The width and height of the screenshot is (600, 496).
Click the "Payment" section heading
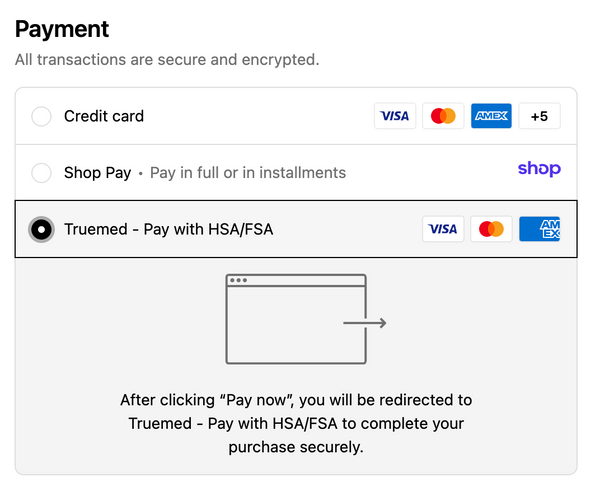pos(62,29)
